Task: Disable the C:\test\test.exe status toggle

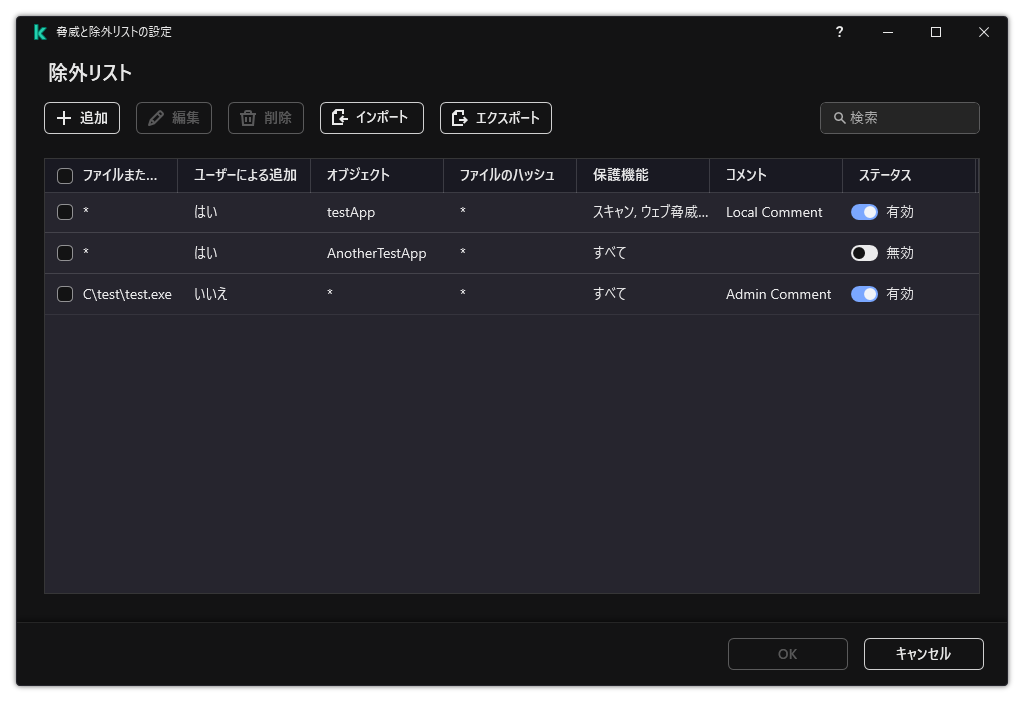Action: point(865,294)
